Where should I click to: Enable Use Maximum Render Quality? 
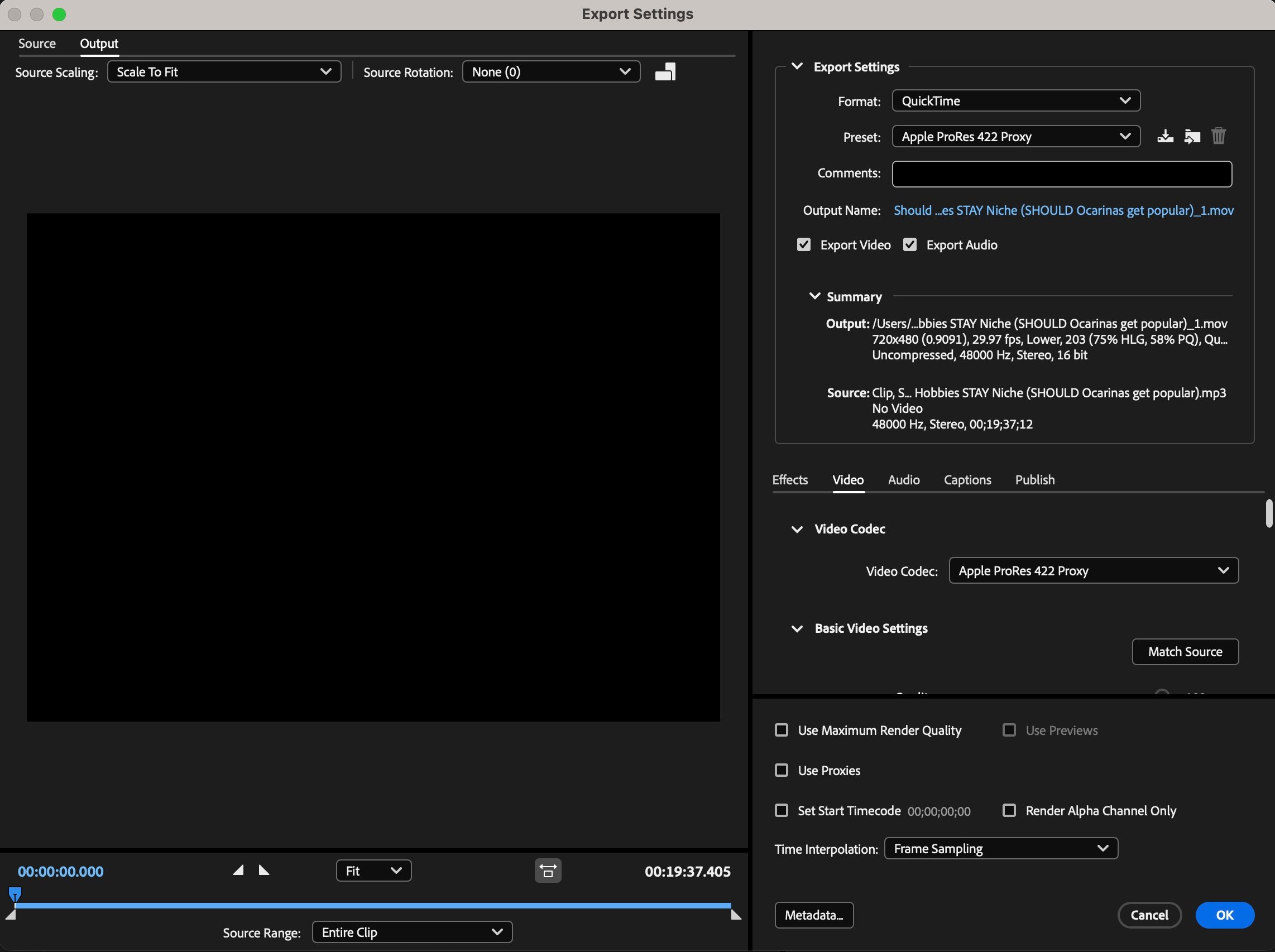tap(782, 730)
